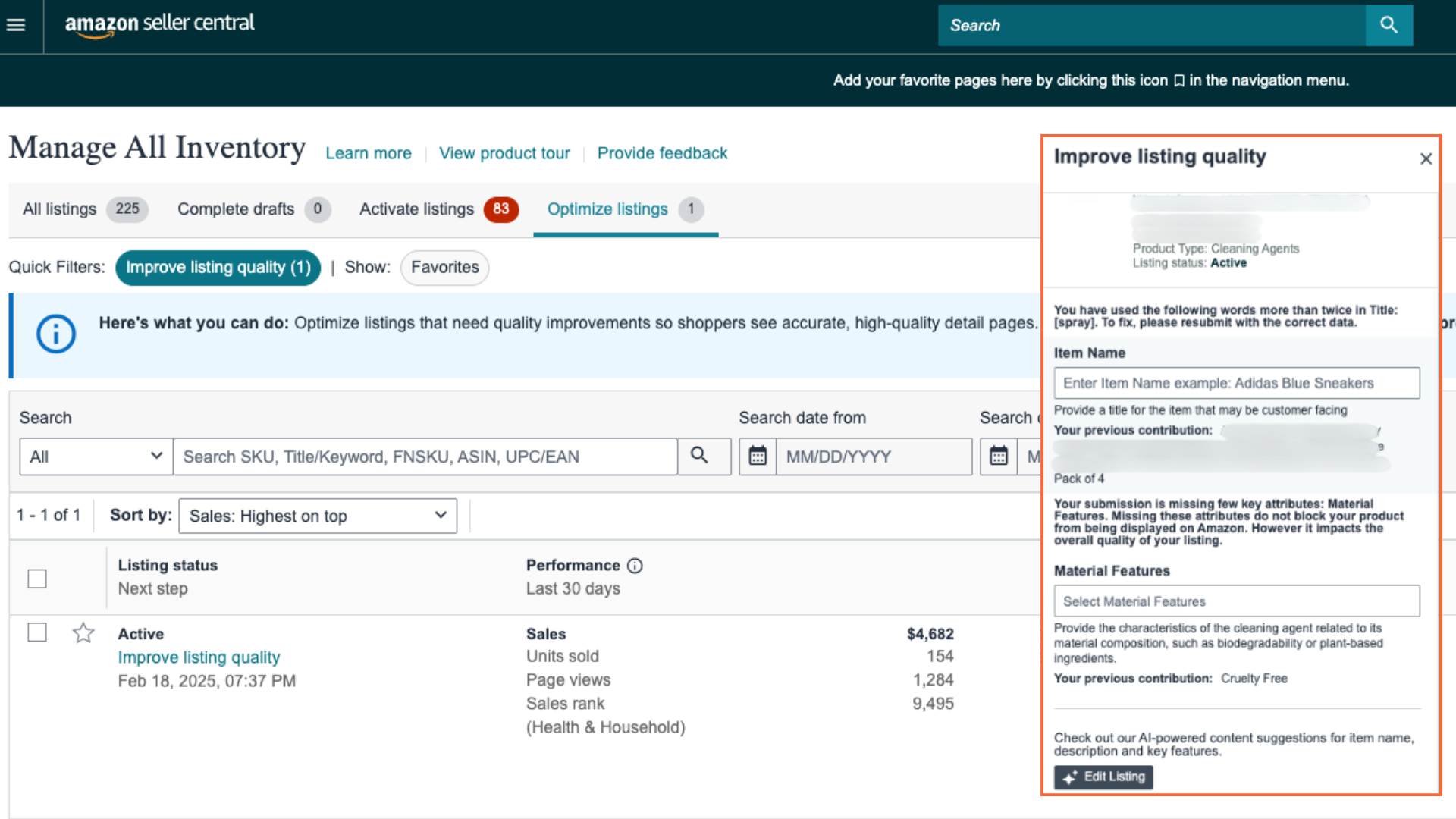Change the 'Sales: Highest on top' sort dropdown
This screenshot has width=1456, height=819.
click(x=317, y=516)
